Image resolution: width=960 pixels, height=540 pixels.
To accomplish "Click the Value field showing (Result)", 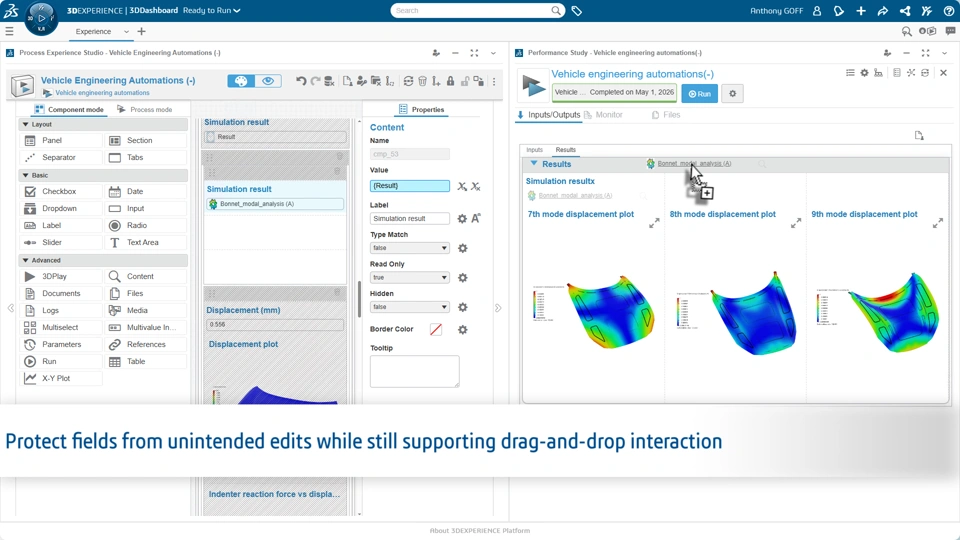I will [x=410, y=186].
